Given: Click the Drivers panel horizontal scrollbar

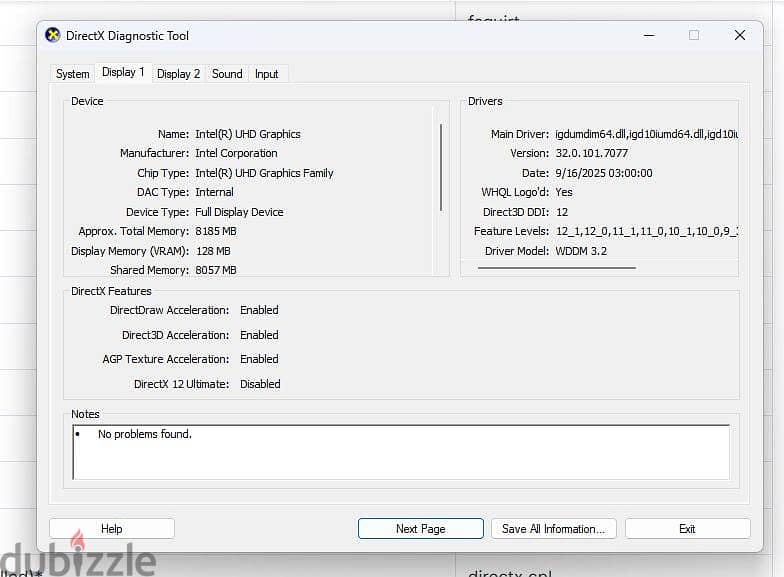Looking at the screenshot, I should point(556,268).
